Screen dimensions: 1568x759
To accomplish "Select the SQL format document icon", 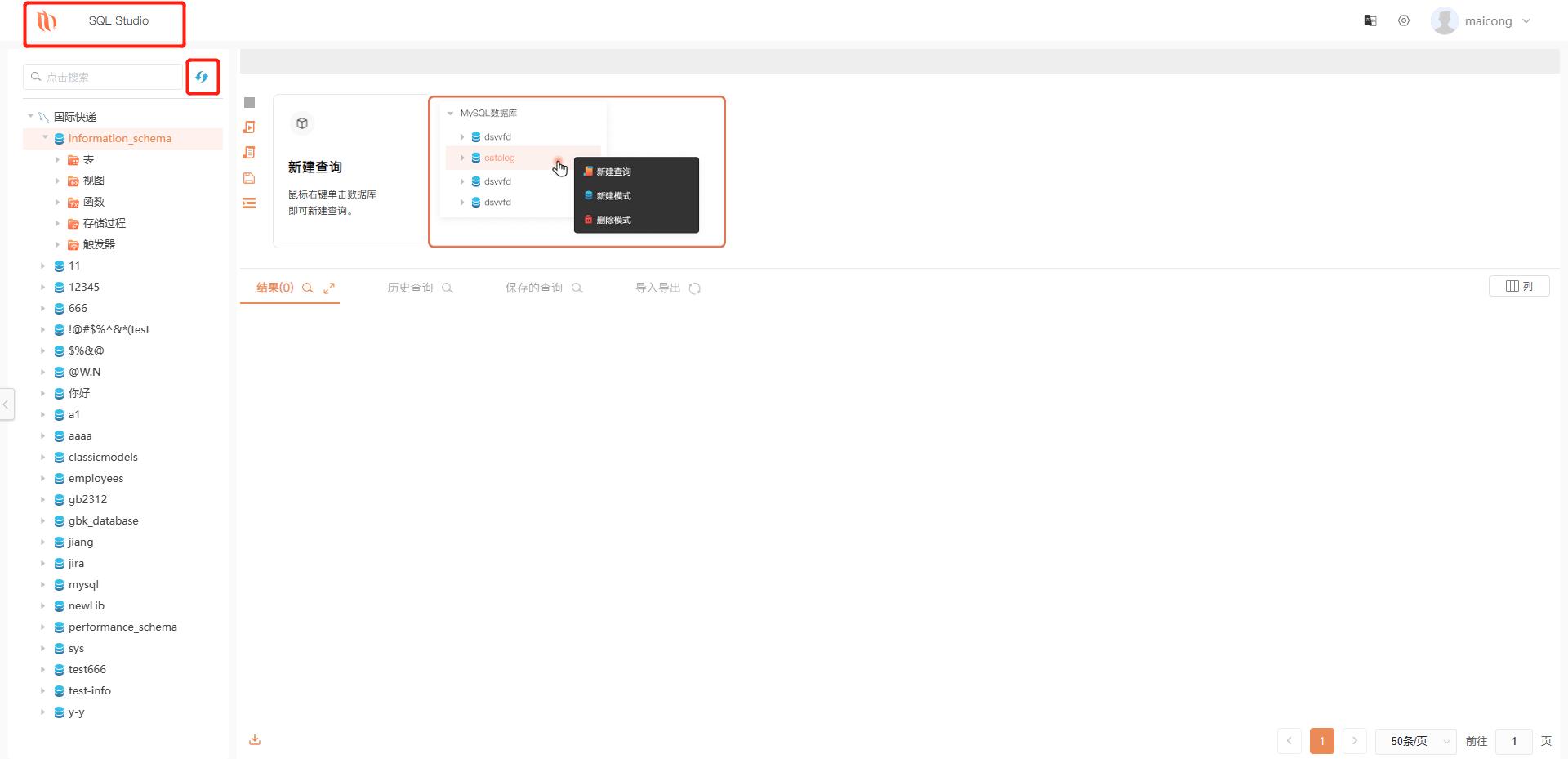I will point(249,152).
